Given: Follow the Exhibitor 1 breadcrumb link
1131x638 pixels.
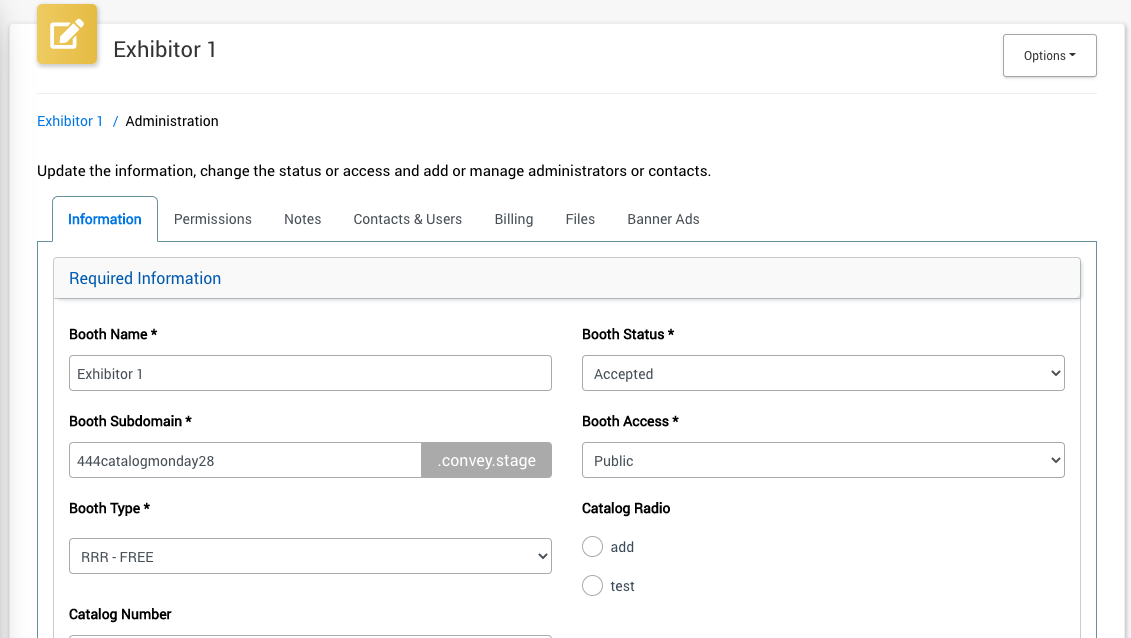Looking at the screenshot, I should click(x=70, y=121).
